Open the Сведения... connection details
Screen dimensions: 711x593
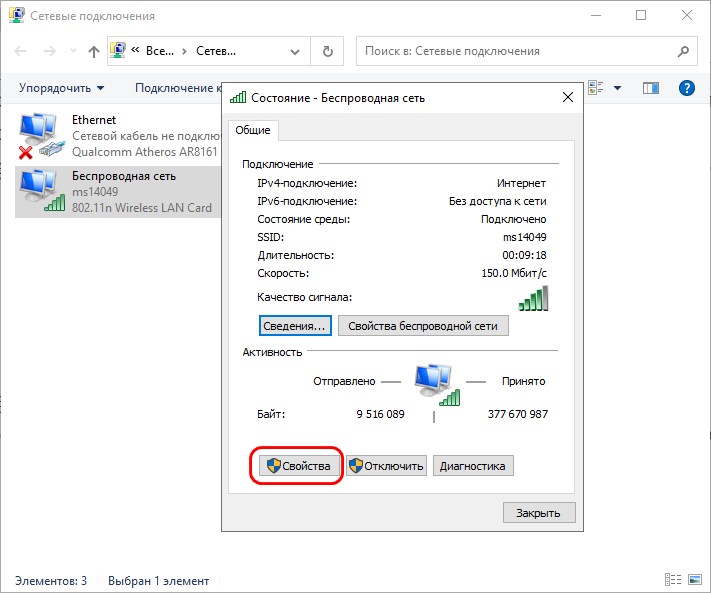pos(295,326)
